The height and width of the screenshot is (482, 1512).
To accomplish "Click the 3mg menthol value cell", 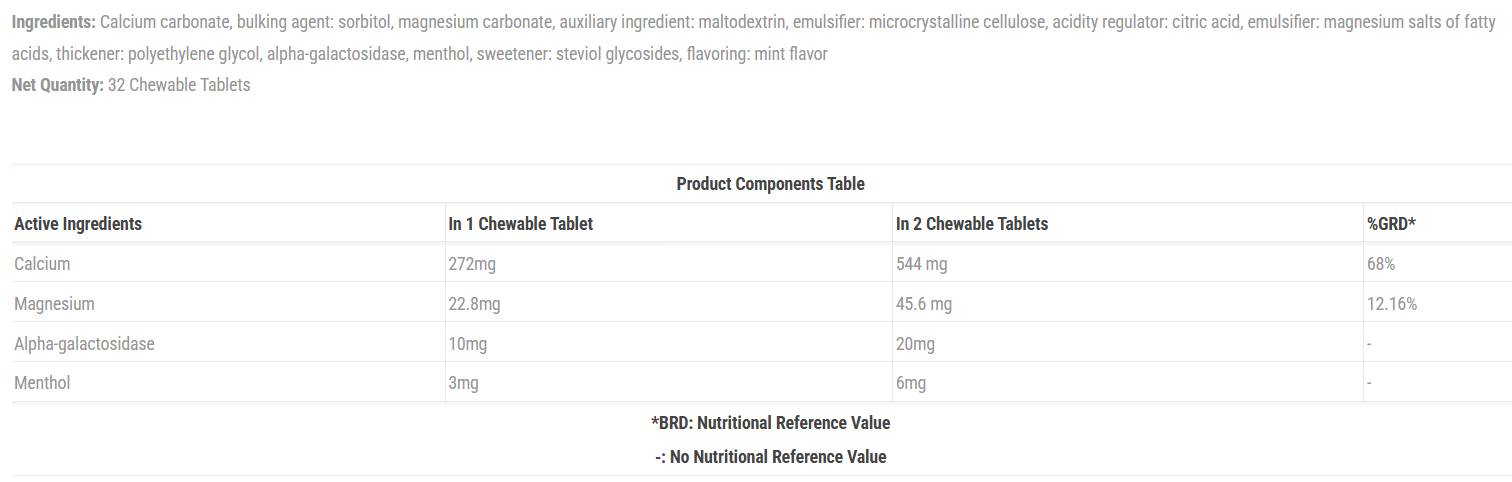I will click(x=463, y=383).
